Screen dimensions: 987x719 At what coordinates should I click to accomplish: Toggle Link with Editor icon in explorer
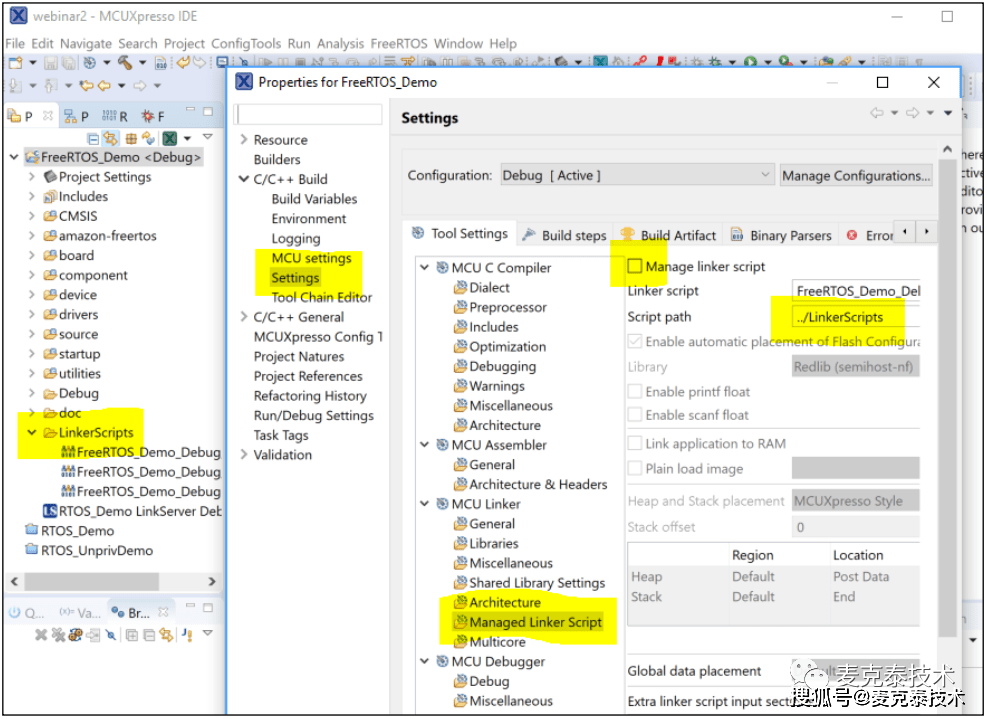tap(111, 139)
